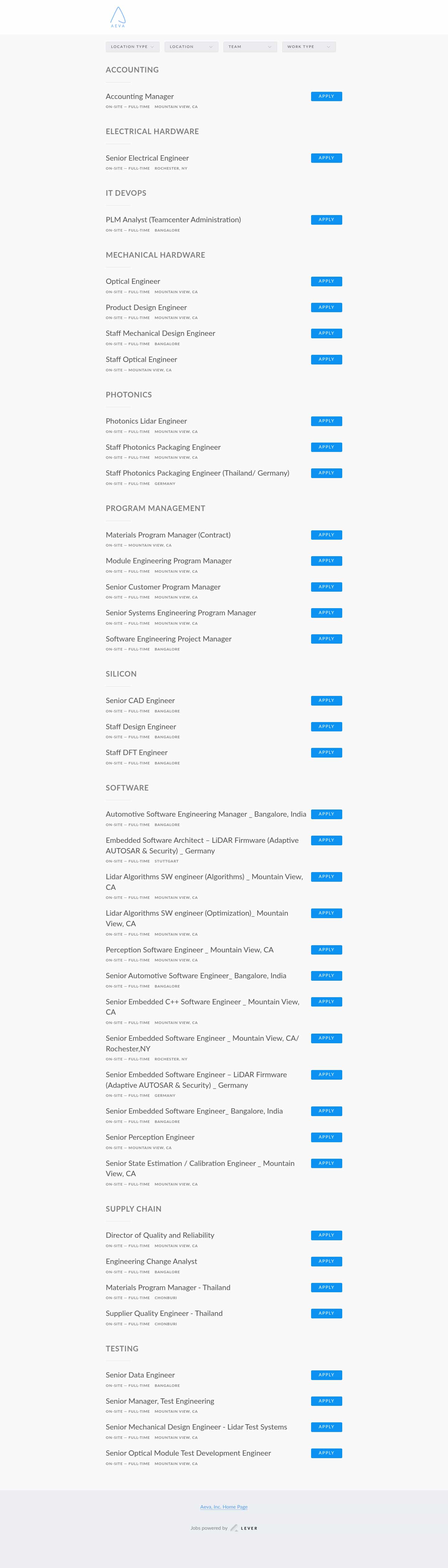
Task: Expand the Team filter dropdown
Action: pos(250,46)
